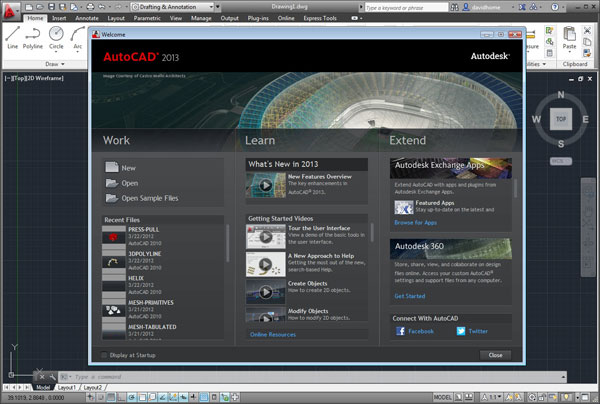
Task: Switch to the Layout1 tab
Action: click(67, 388)
